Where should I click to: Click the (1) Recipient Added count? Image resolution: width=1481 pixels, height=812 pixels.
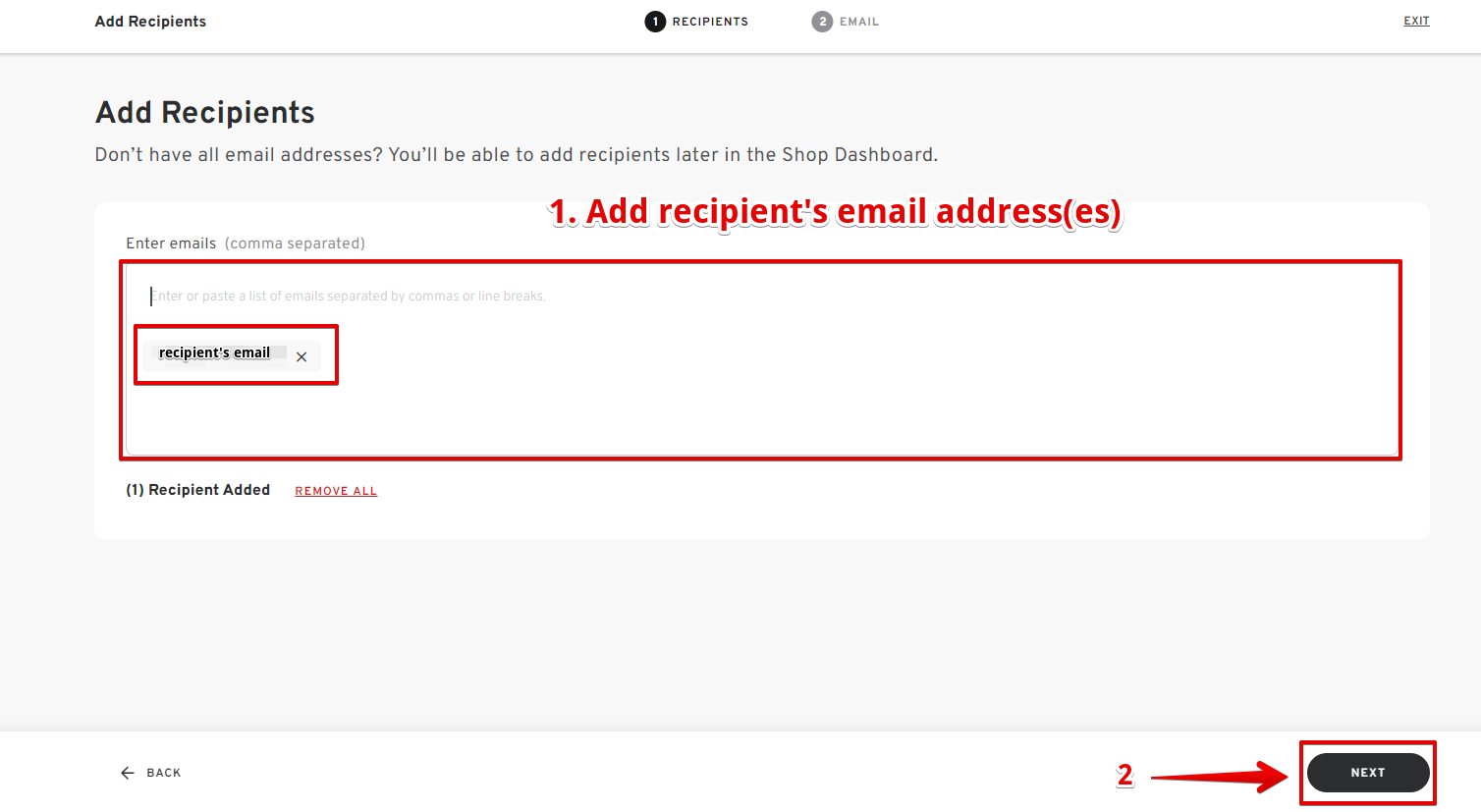pos(198,490)
